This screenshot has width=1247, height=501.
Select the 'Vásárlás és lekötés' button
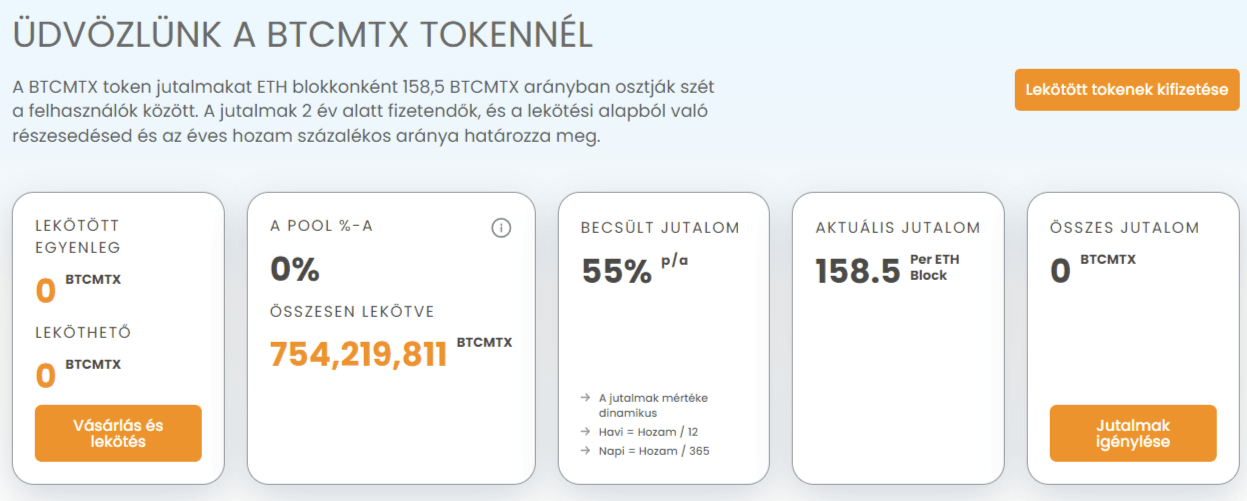118,433
